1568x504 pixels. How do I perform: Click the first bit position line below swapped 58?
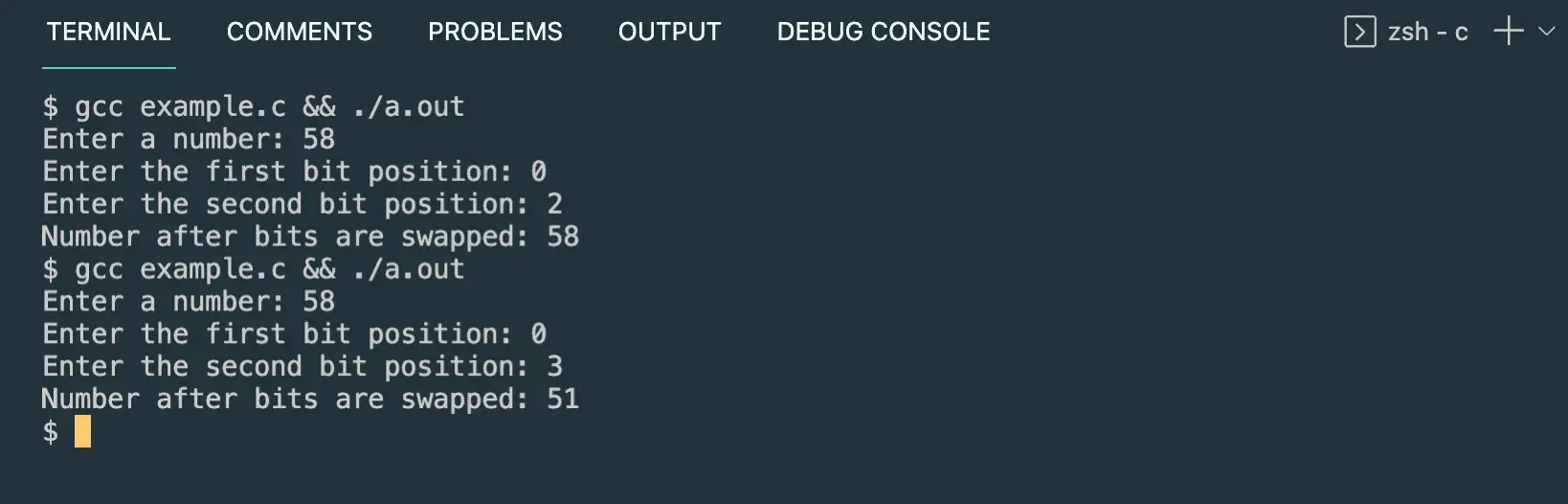(x=295, y=334)
